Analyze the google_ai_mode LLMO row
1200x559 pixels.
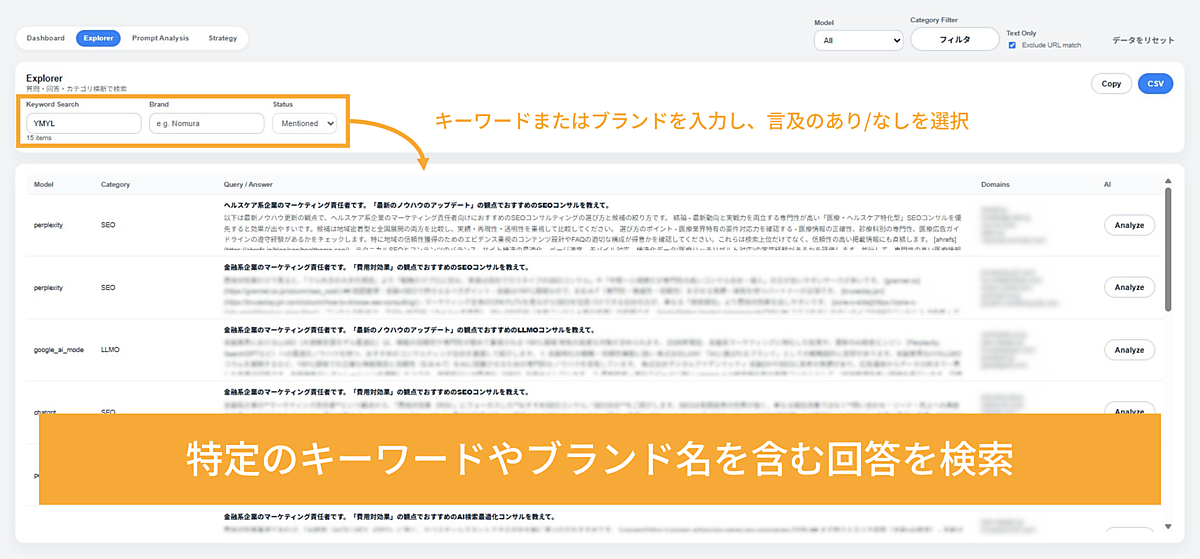coord(1129,350)
